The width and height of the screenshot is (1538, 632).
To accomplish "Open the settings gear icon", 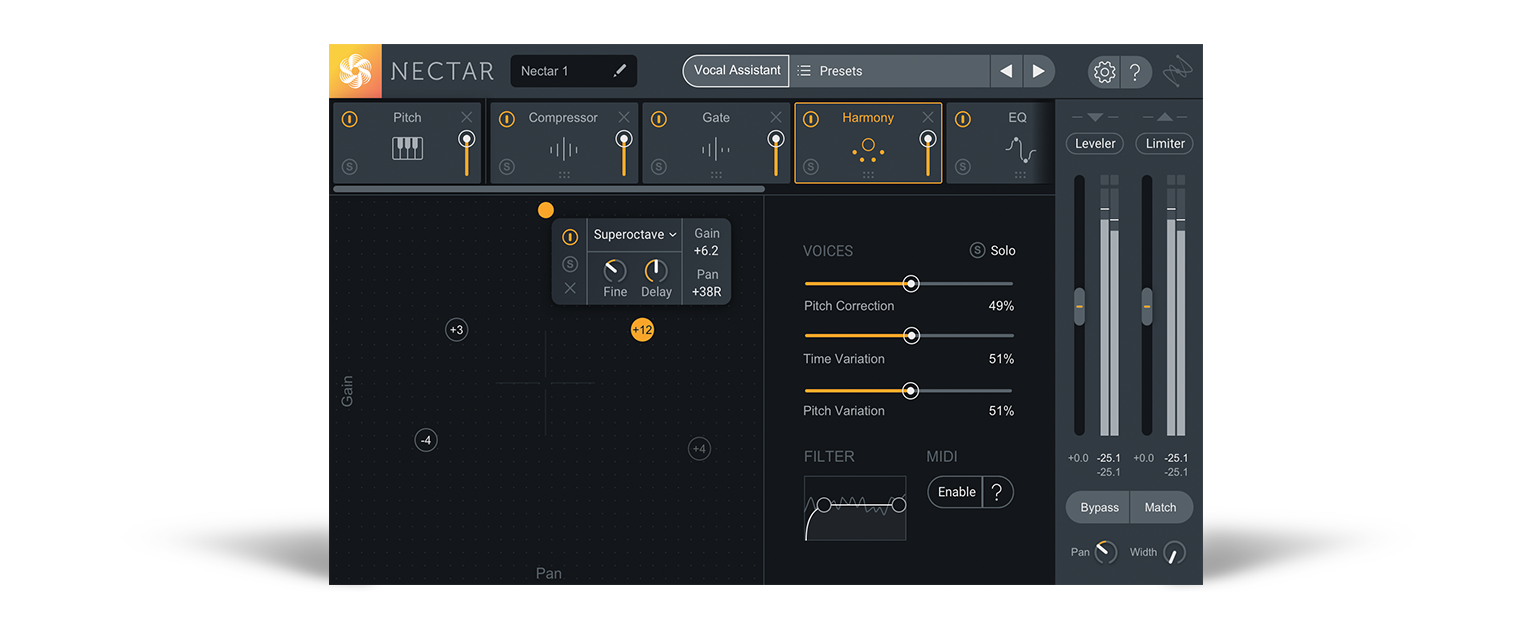I will point(1104,72).
